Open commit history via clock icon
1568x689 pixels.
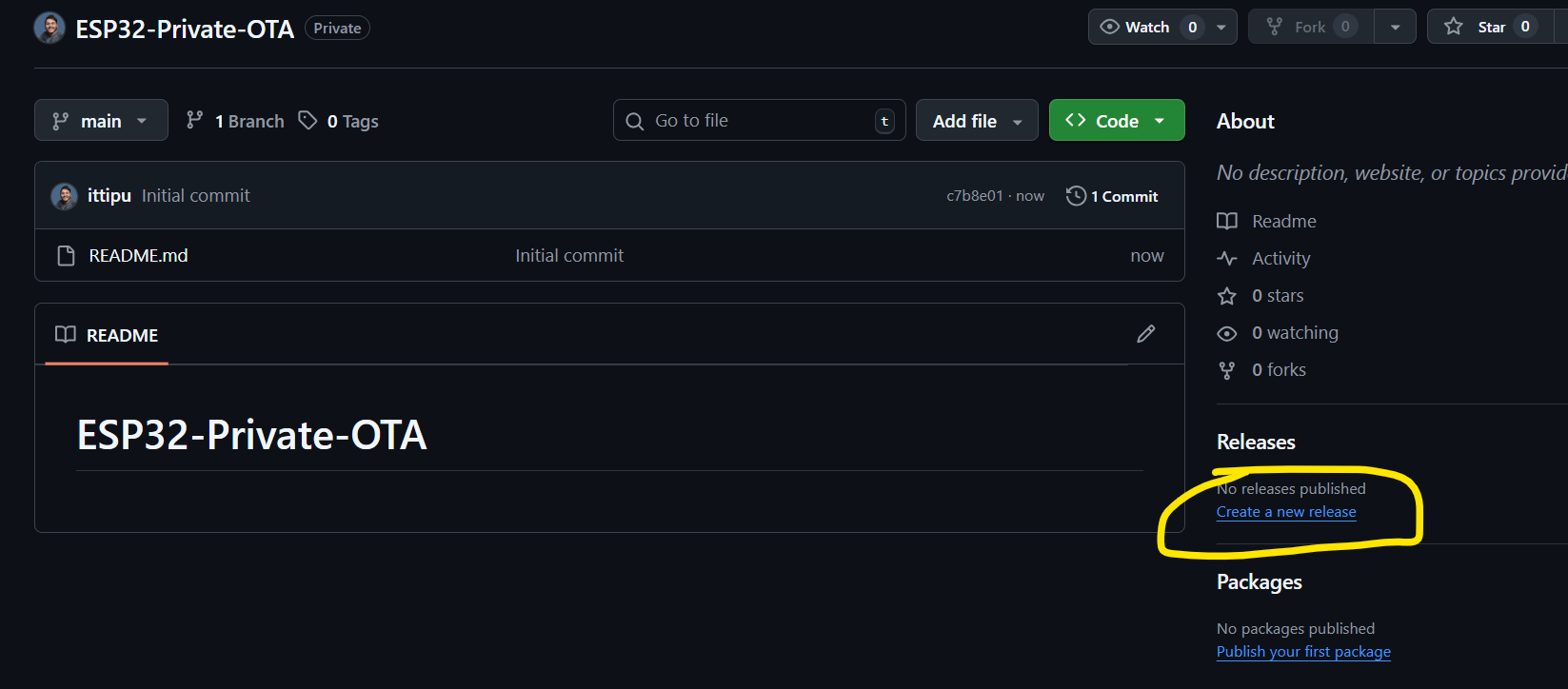point(1076,196)
